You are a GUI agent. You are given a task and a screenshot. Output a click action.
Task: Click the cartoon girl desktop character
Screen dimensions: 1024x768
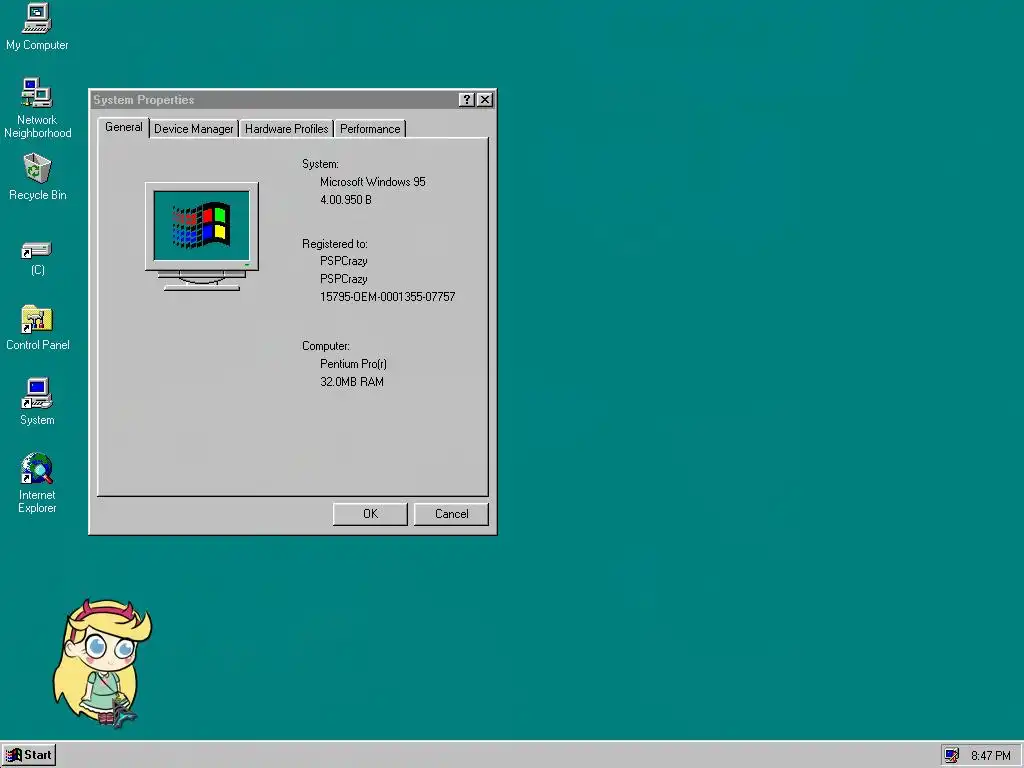pos(103,662)
